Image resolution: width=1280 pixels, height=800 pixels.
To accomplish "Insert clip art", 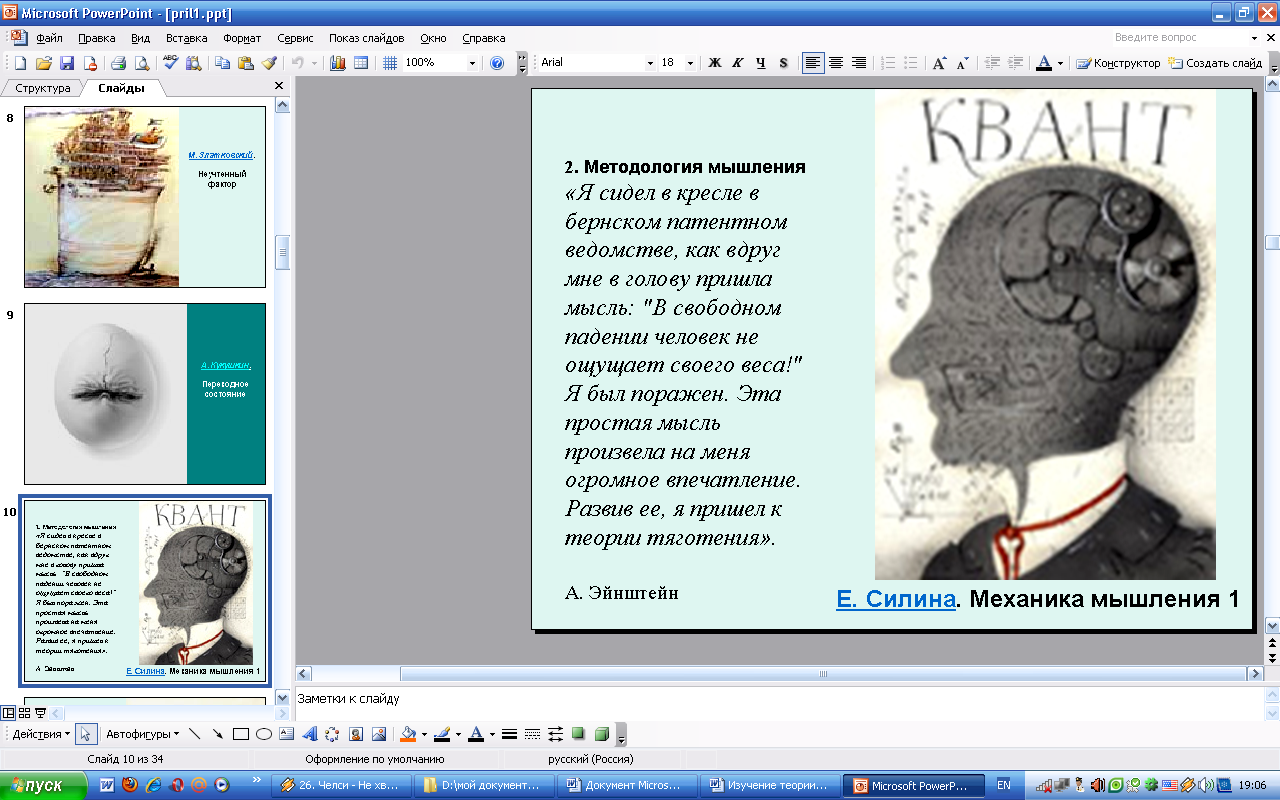I will (x=355, y=734).
